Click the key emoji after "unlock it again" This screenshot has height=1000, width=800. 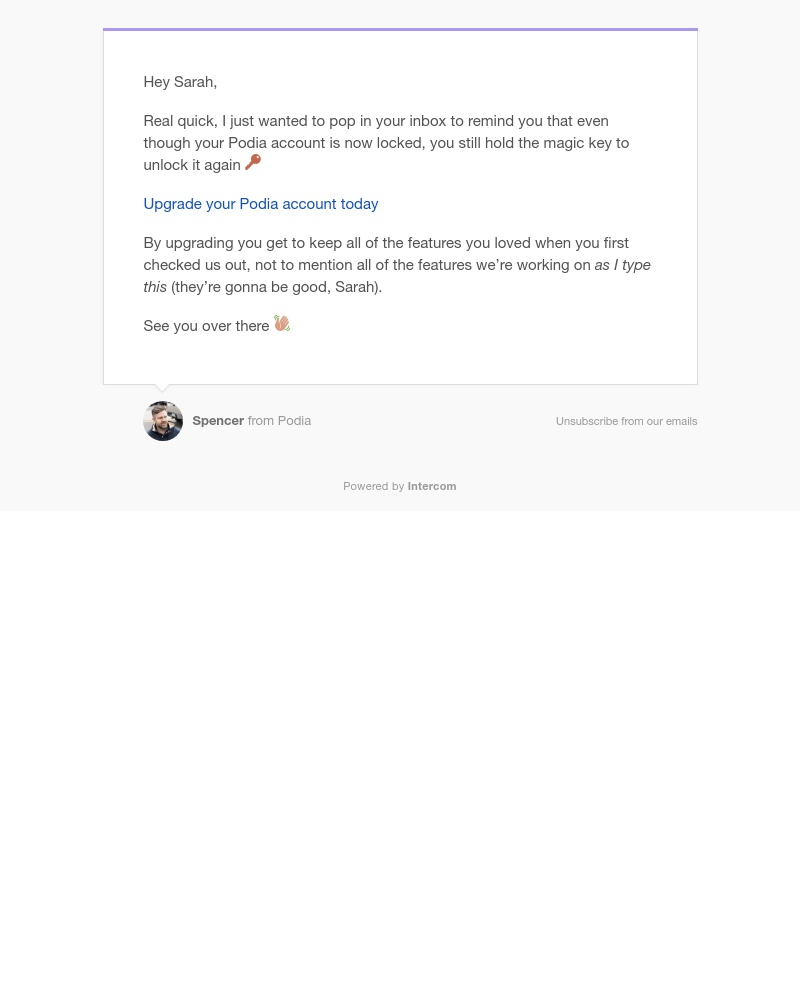coord(253,162)
